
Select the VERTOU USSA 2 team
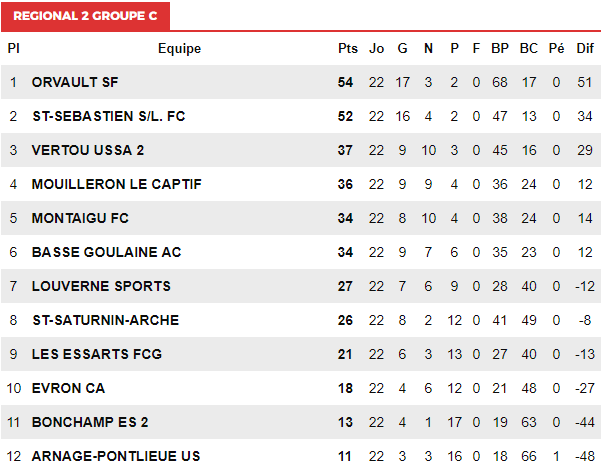pyautogui.click(x=88, y=150)
